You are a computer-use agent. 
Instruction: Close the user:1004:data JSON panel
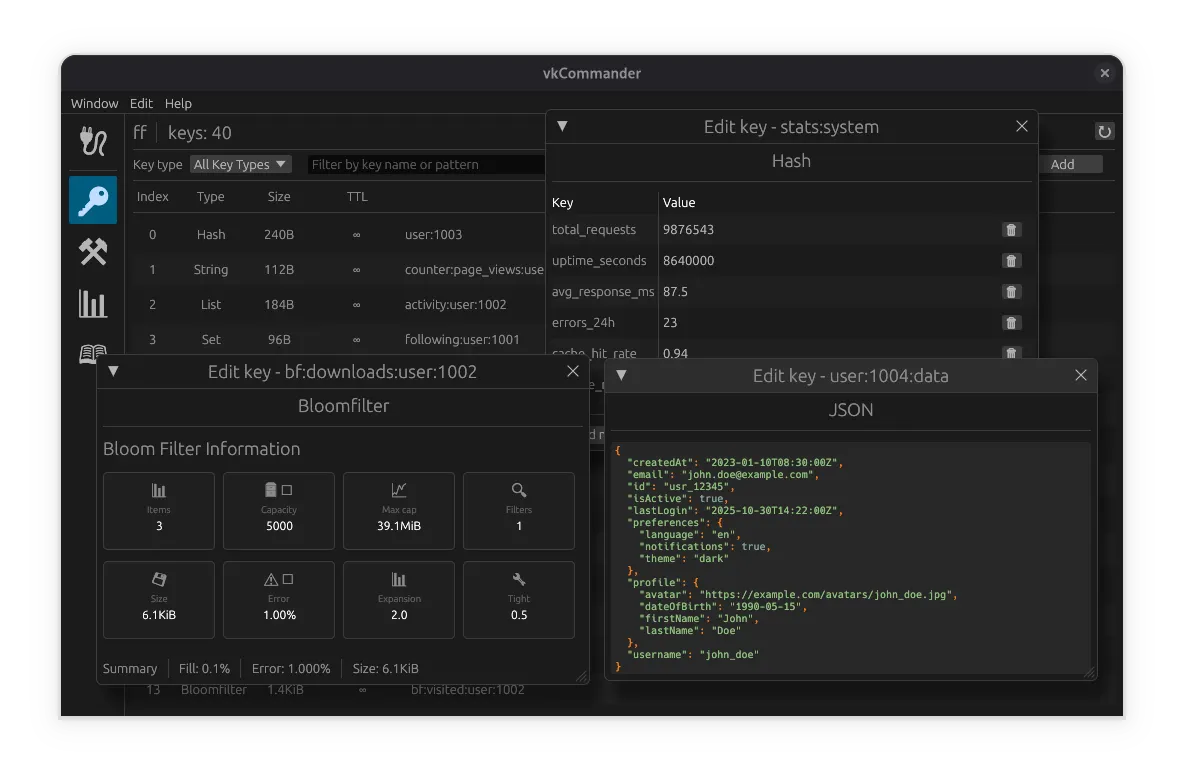click(1081, 375)
